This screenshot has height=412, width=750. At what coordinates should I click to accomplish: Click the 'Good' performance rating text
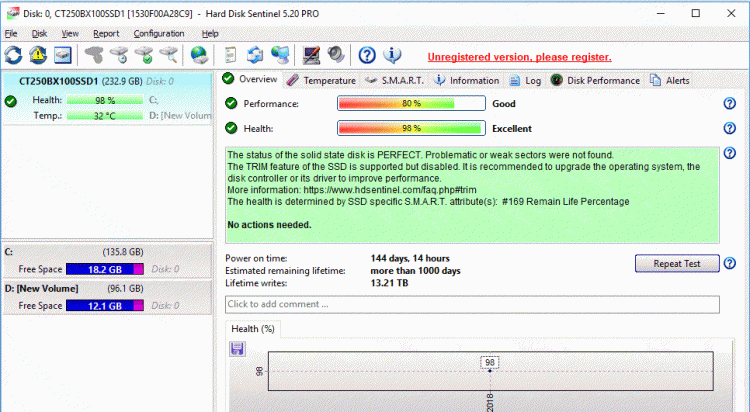(x=504, y=104)
